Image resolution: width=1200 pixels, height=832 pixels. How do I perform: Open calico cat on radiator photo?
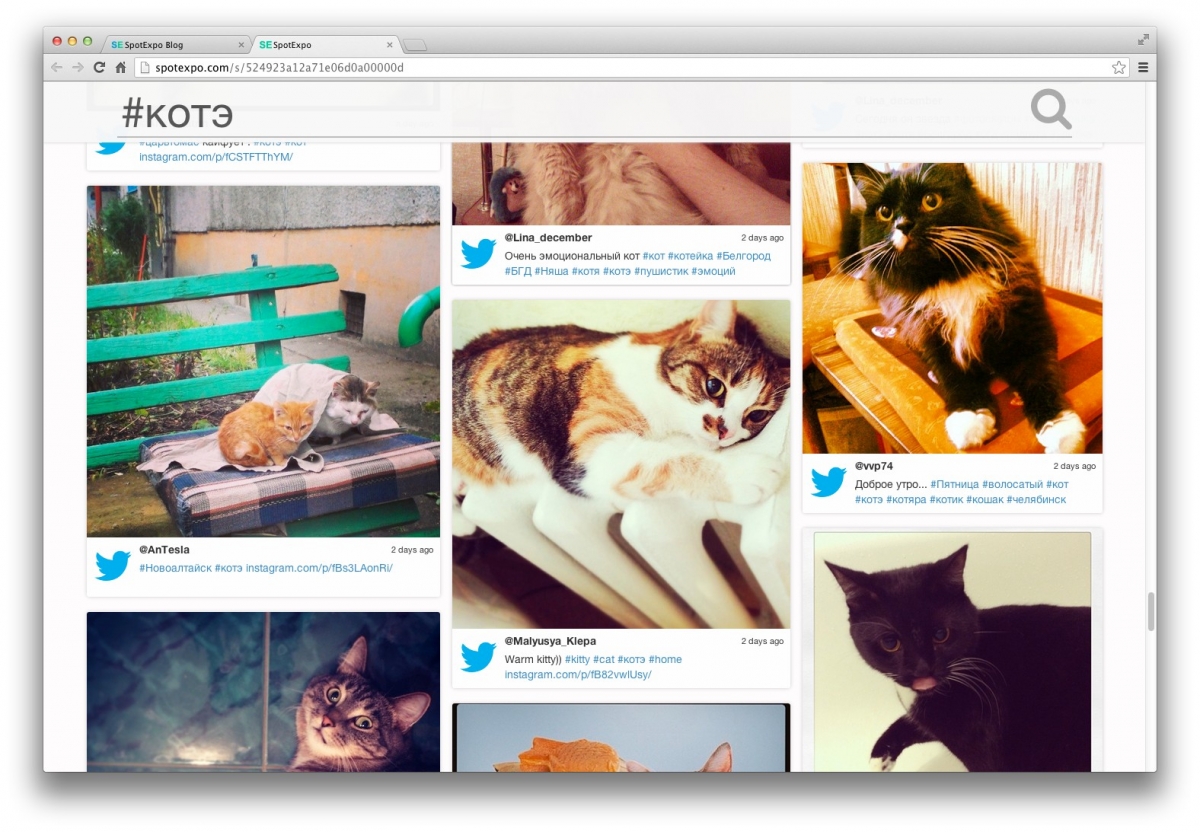point(621,464)
